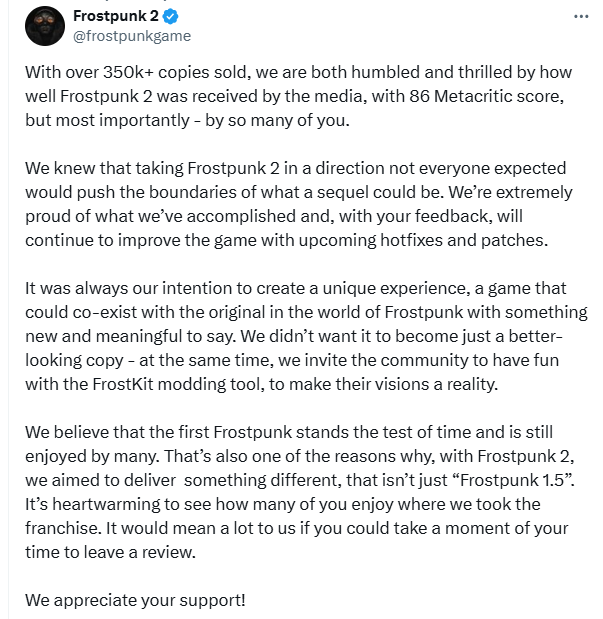Image resolution: width=603 pixels, height=619 pixels.
Task: Open the @frostpunkgame handle link
Action: 132,36
